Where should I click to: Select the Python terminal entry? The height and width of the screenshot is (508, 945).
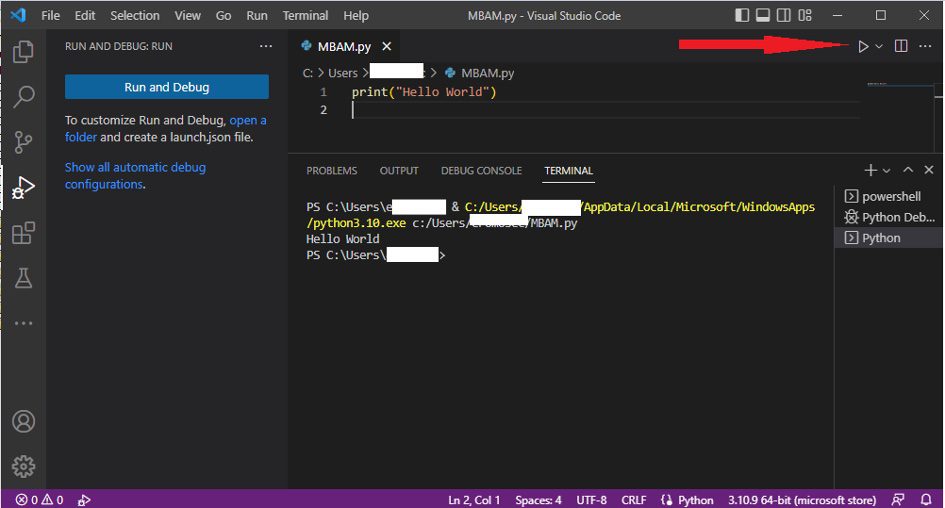(x=888, y=238)
